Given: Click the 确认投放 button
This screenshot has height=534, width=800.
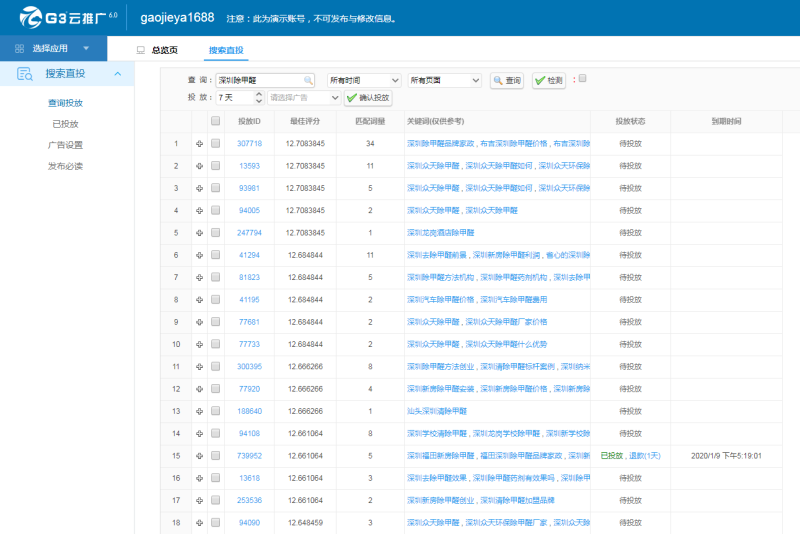Looking at the screenshot, I should pyautogui.click(x=368, y=97).
